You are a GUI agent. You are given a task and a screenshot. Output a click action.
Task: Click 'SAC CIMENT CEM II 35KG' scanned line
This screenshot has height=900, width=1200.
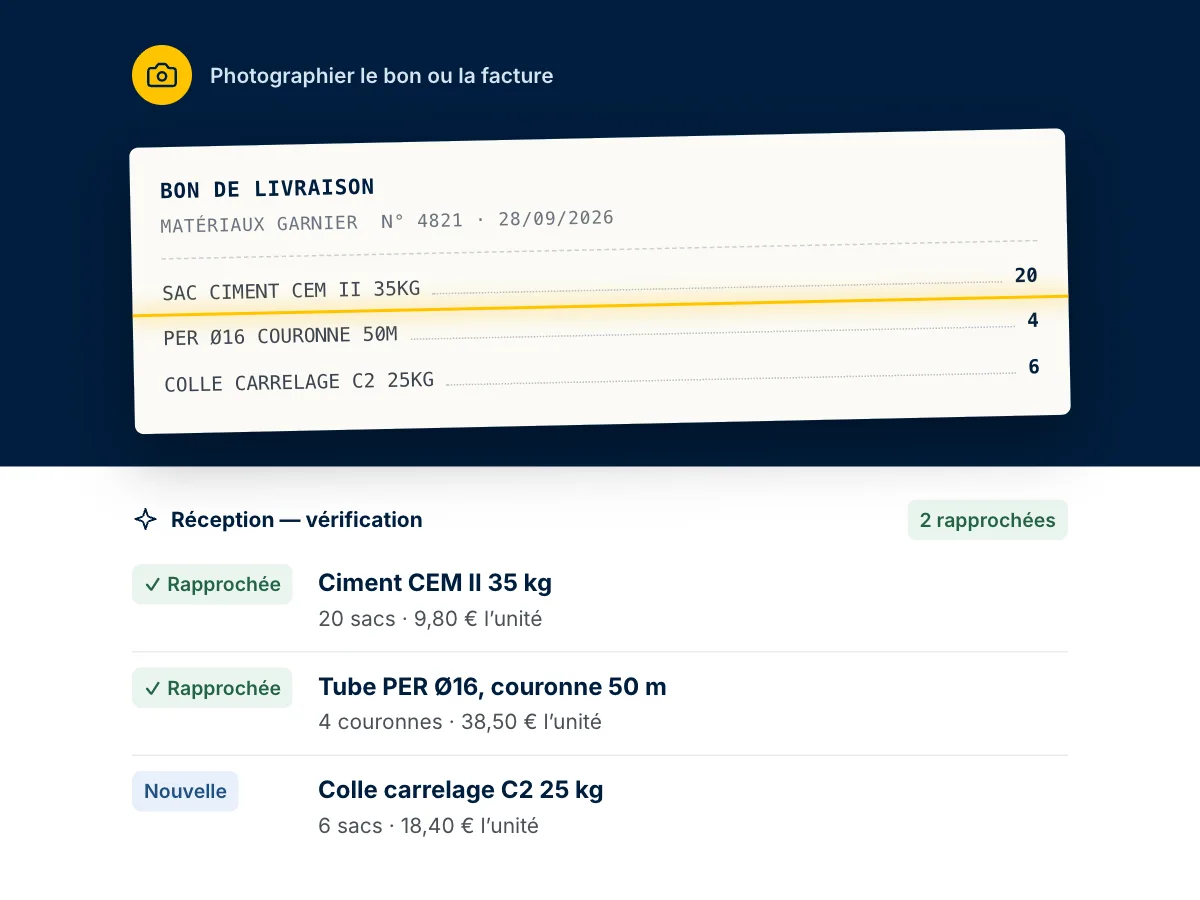pyautogui.click(x=291, y=291)
